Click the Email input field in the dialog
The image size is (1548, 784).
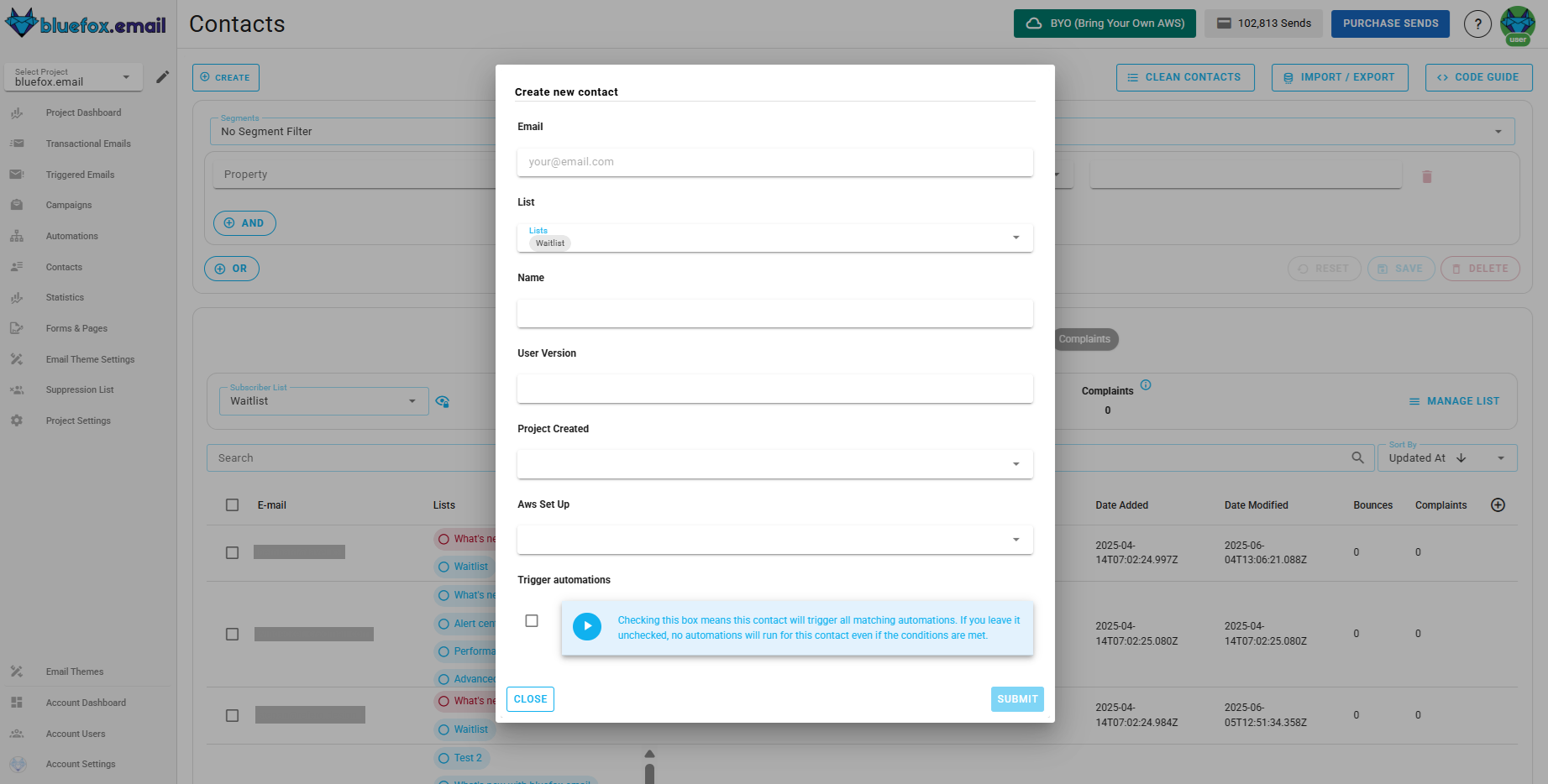click(x=774, y=162)
